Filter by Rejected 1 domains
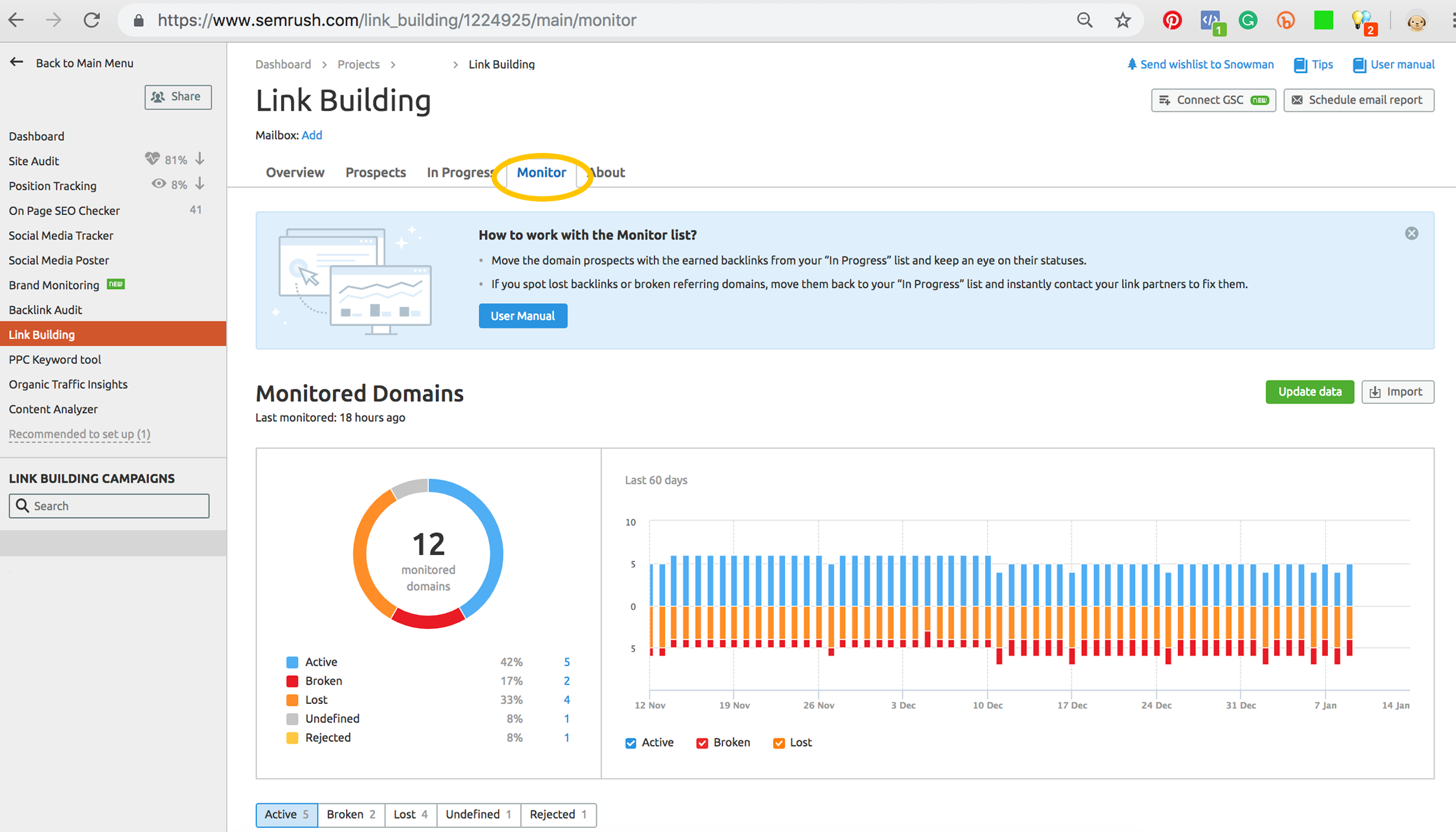1456x832 pixels. click(x=559, y=815)
